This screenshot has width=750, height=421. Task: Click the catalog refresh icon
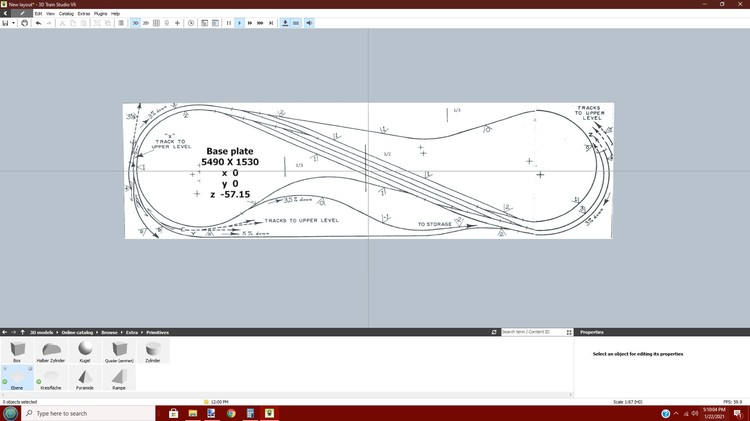(x=494, y=332)
